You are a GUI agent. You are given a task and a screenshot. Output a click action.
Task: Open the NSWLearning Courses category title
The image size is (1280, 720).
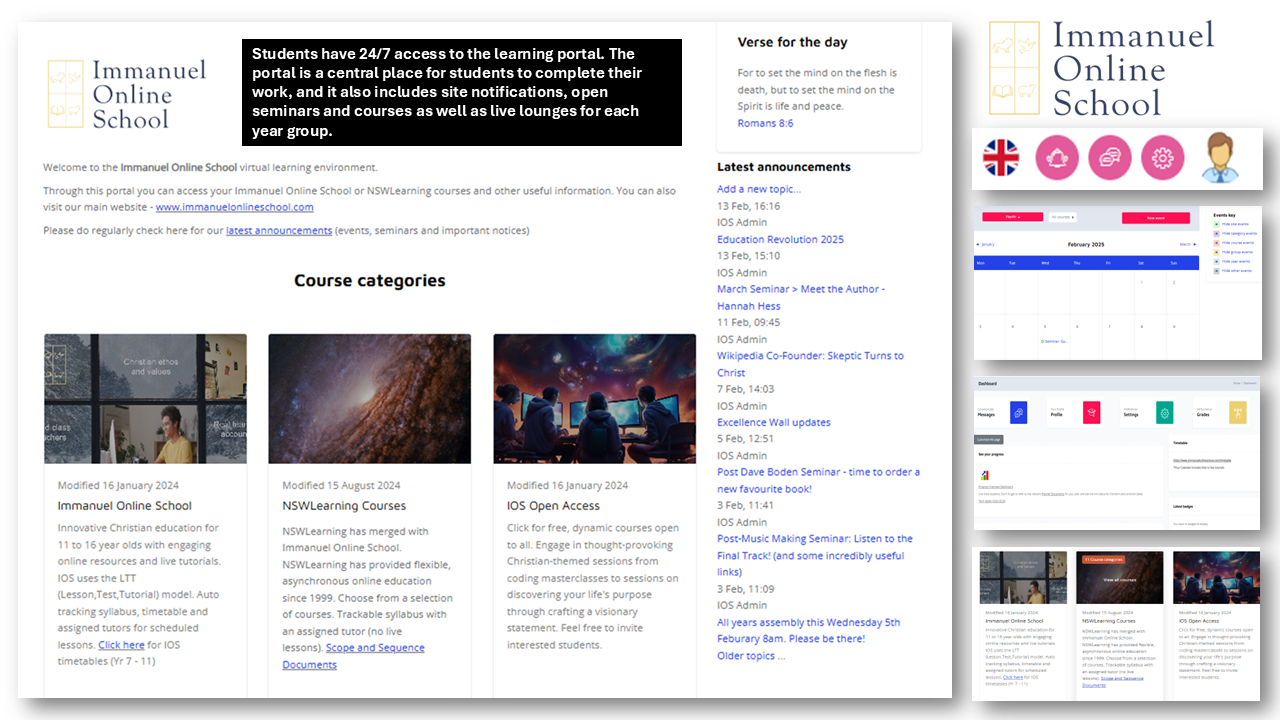344,506
